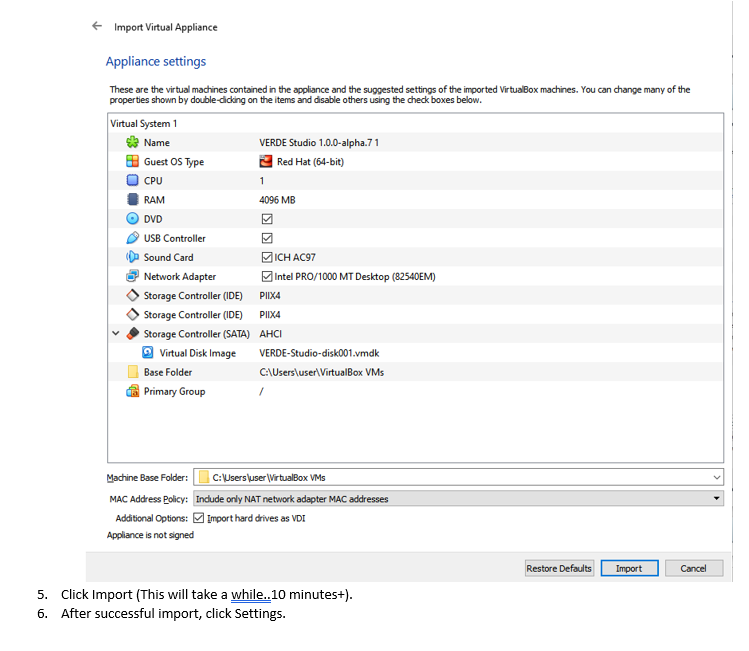The image size is (749, 651).
Task: Select the Virtual System 1 header row
Action: click(415, 123)
